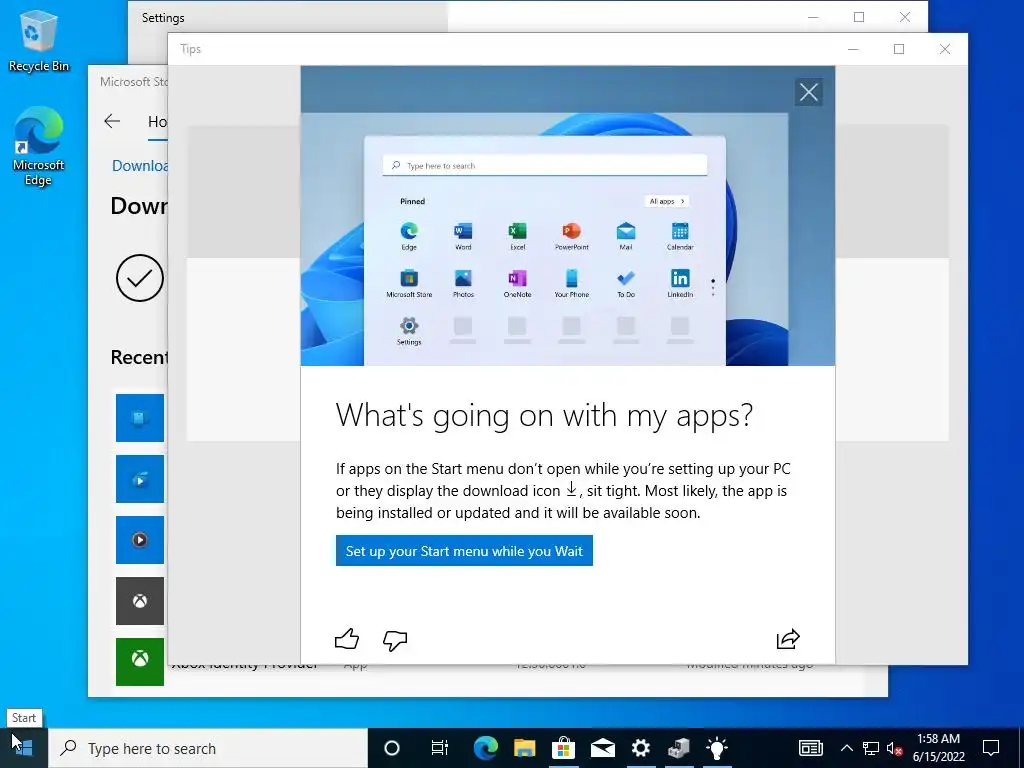Open the Action Center notifications icon
Viewport: 1024px width, 768px height.
991,748
